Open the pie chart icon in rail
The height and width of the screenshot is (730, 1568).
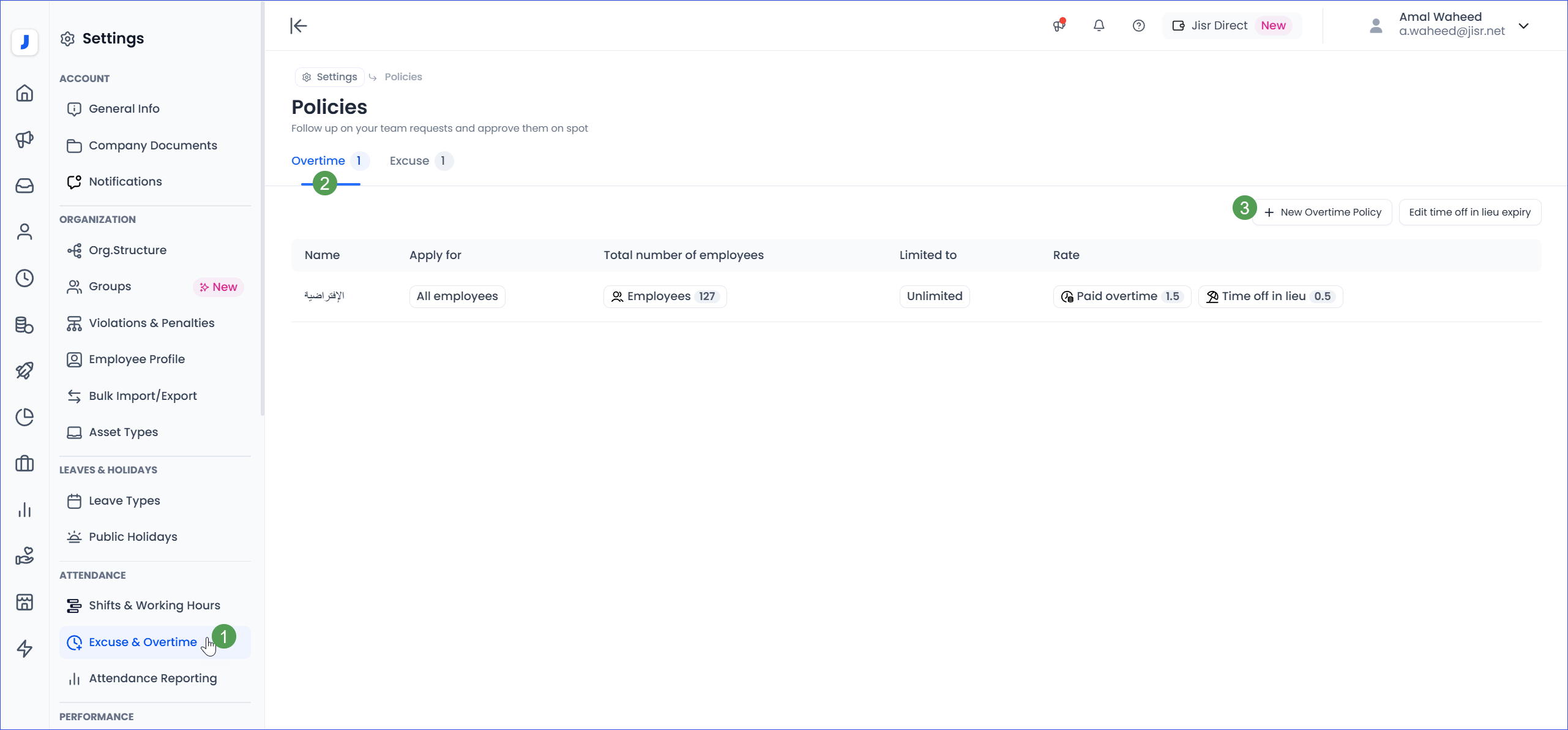coord(24,417)
